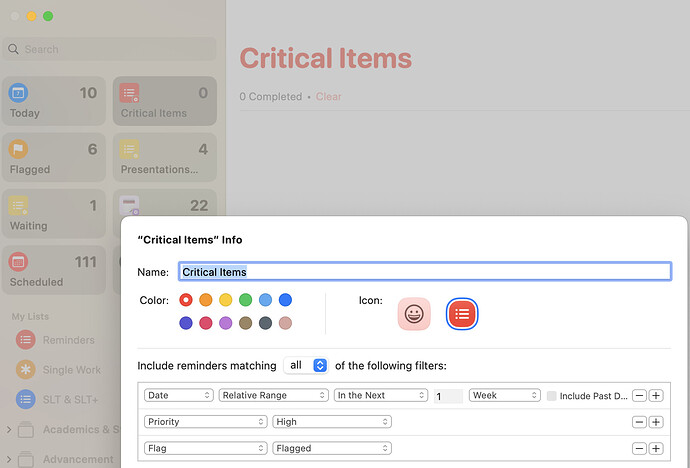Choose the red list icon option
690x468 pixels.
point(462,314)
